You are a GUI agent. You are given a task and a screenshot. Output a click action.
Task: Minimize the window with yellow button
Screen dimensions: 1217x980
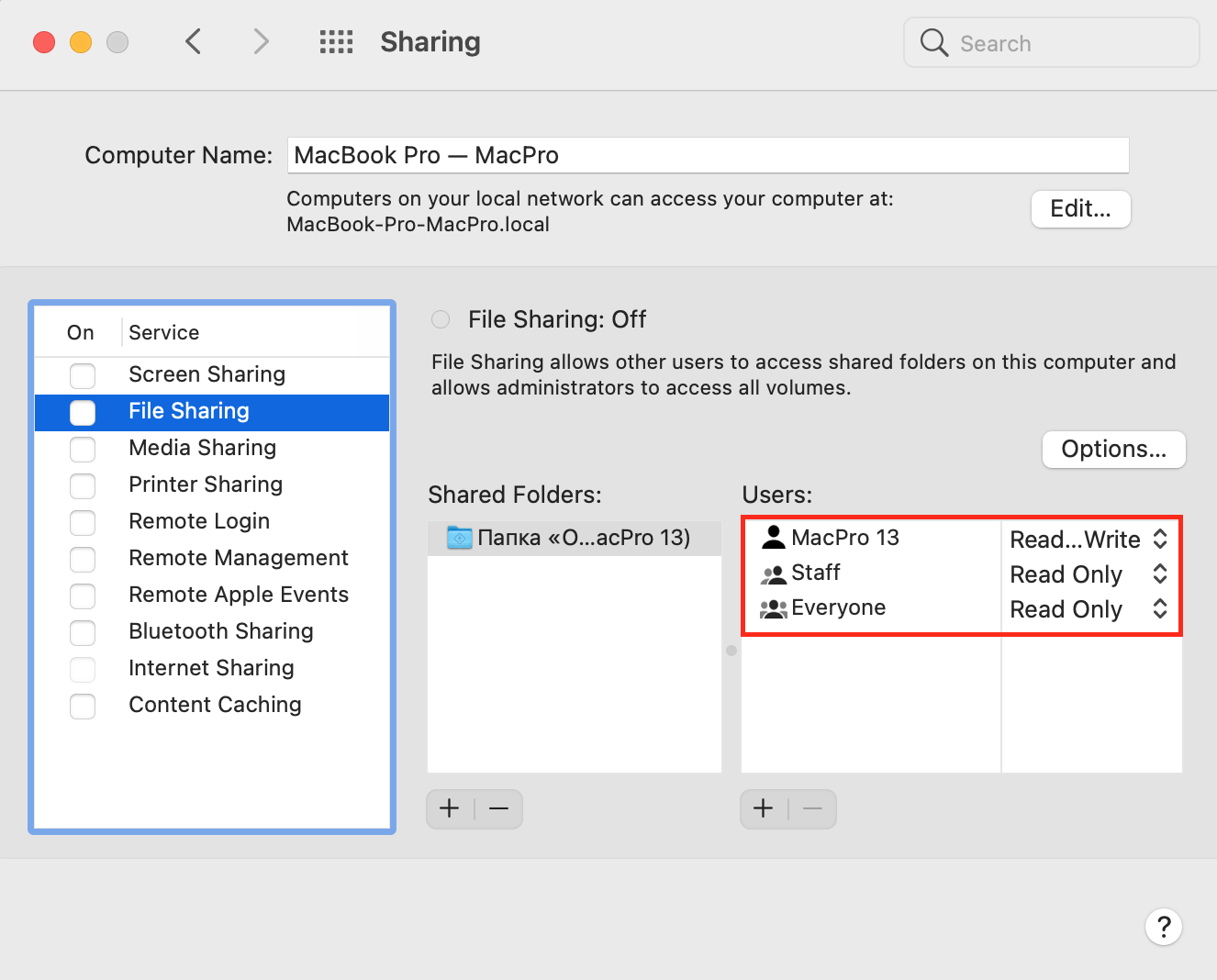tap(81, 42)
